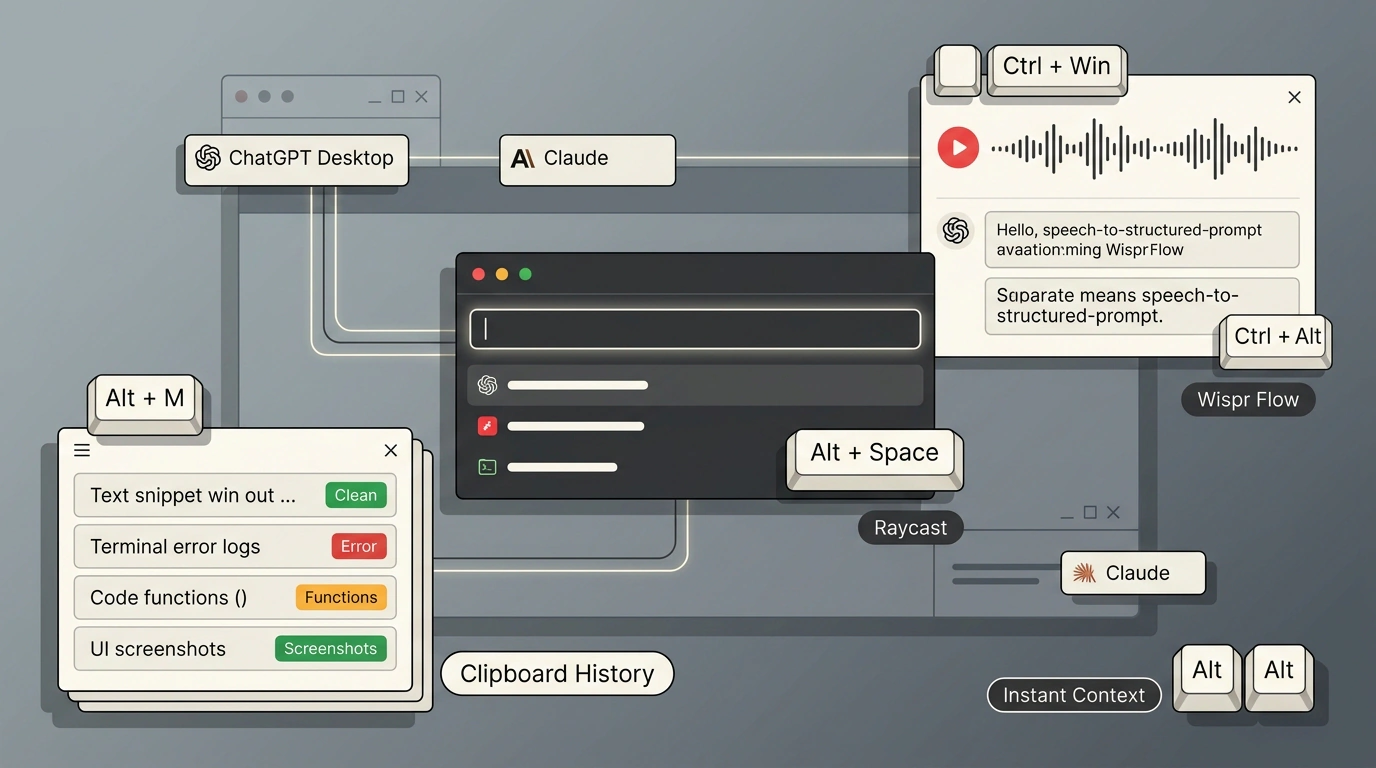This screenshot has height=768, width=1376.
Task: Select the "Text snippet win out ..." entry text
Action: pos(193,495)
